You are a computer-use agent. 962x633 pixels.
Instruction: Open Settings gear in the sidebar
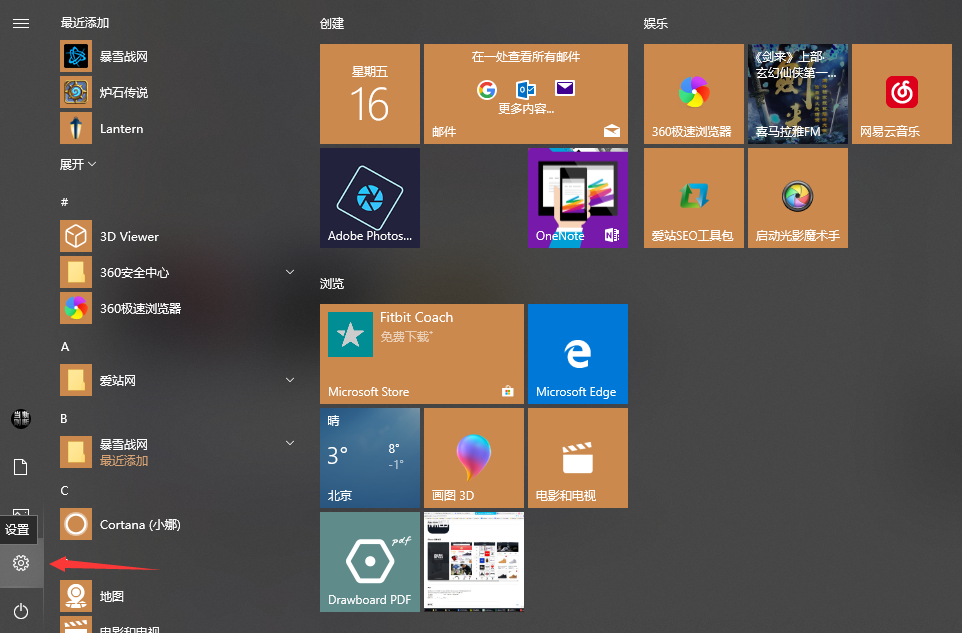coord(21,563)
